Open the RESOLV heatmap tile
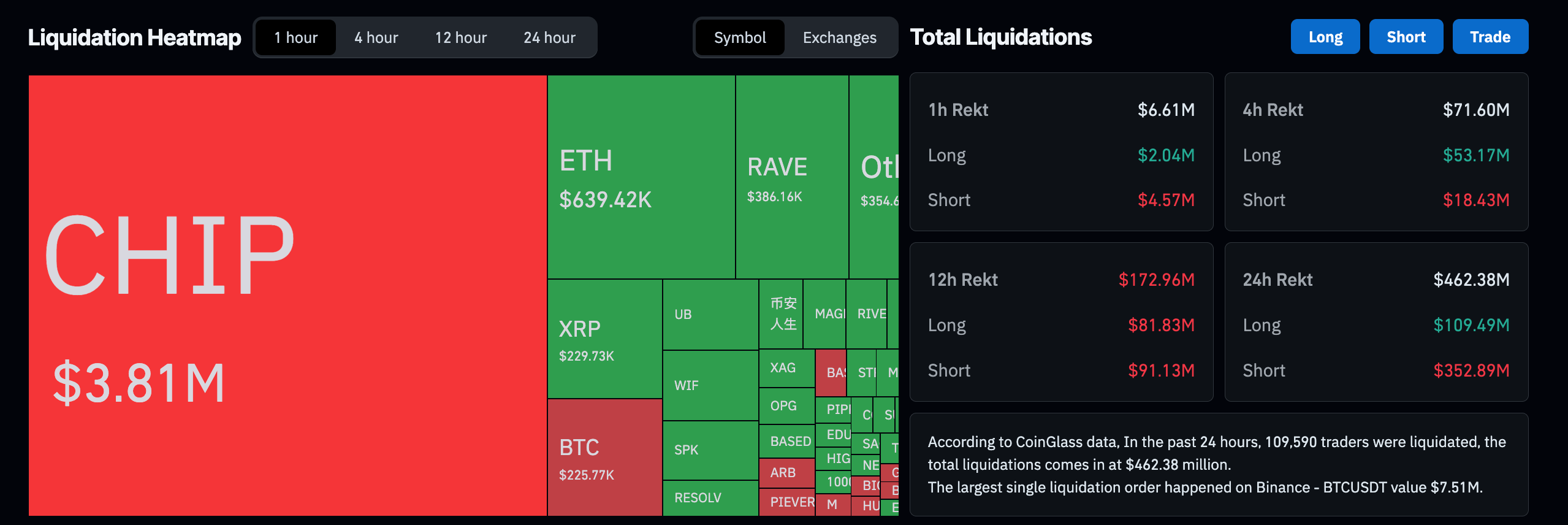The image size is (1568, 525). (710, 497)
